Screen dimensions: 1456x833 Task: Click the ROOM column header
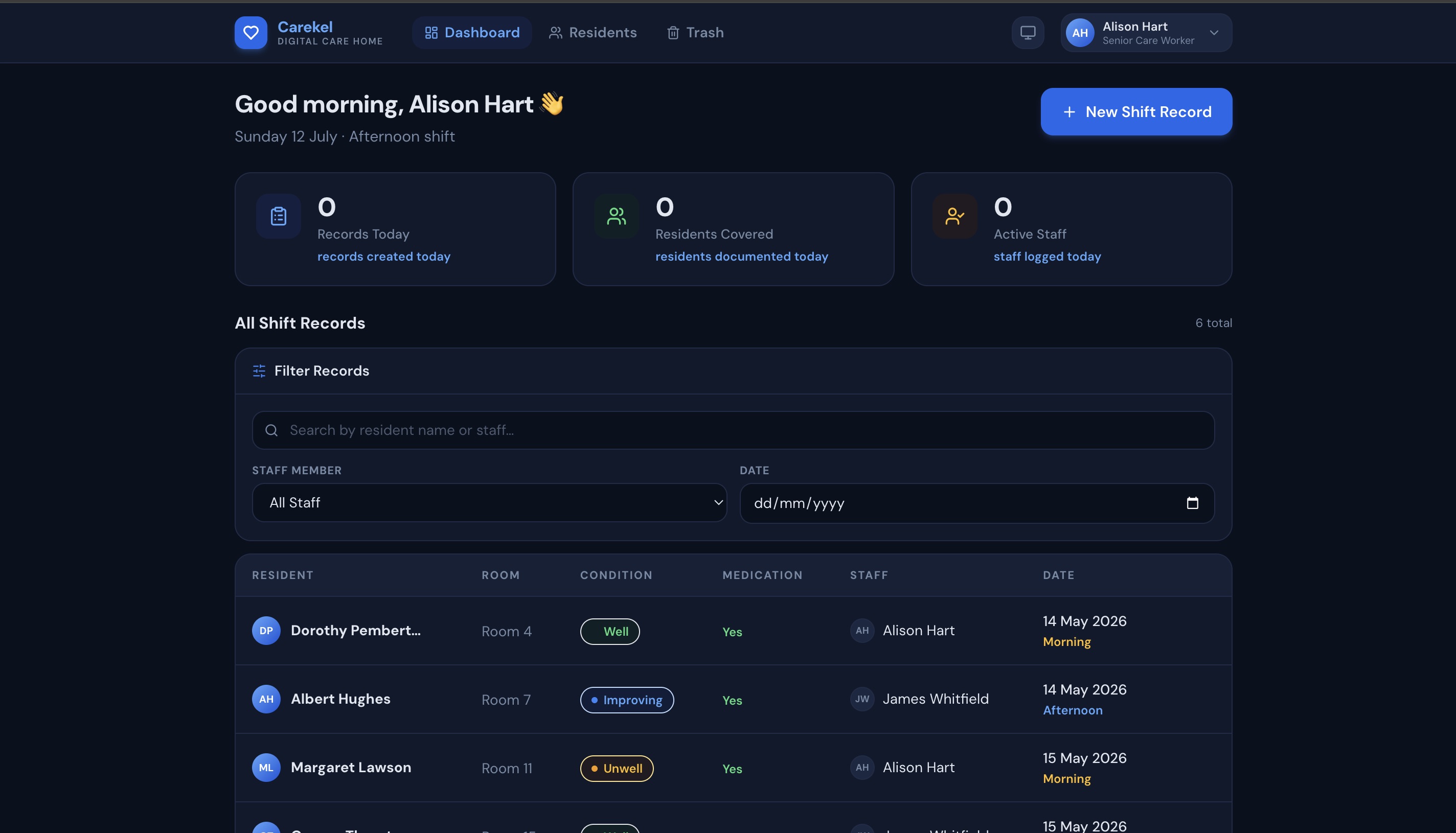(501, 575)
